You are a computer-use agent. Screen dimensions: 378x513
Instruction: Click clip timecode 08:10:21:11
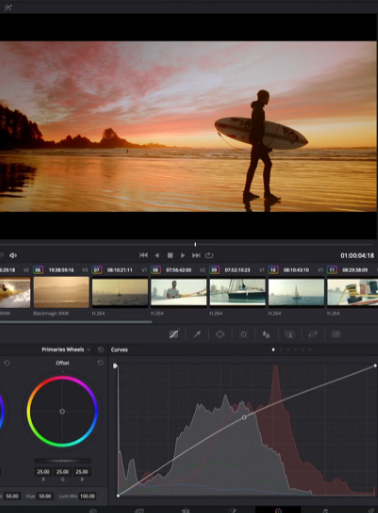coord(120,270)
